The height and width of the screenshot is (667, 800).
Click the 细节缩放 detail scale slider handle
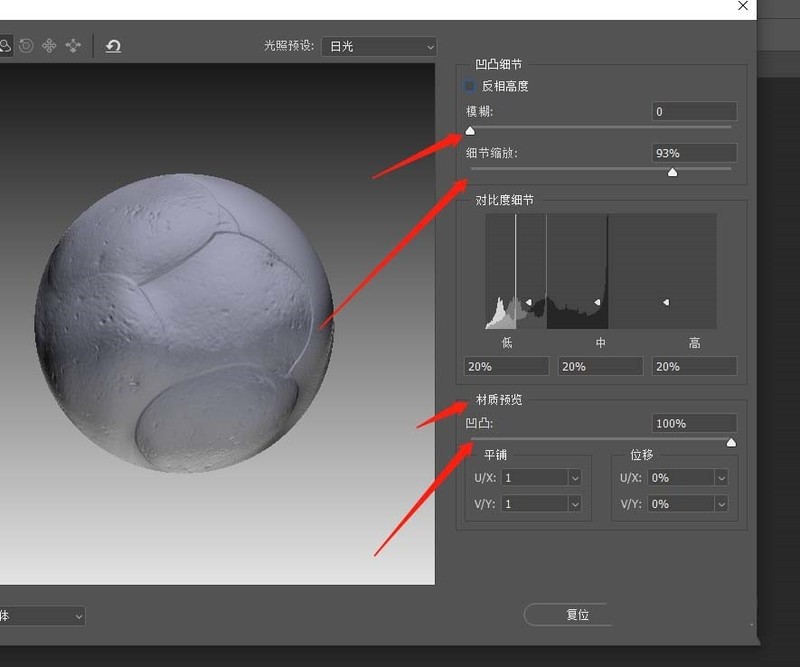[672, 171]
